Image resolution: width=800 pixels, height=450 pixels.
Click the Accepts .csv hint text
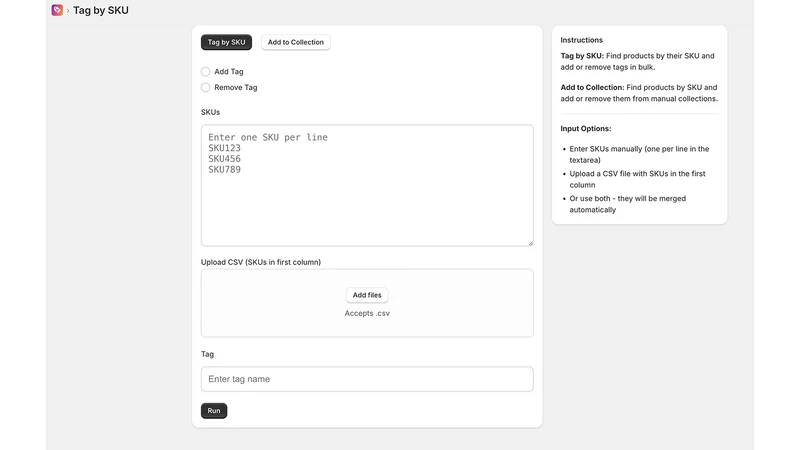367,313
